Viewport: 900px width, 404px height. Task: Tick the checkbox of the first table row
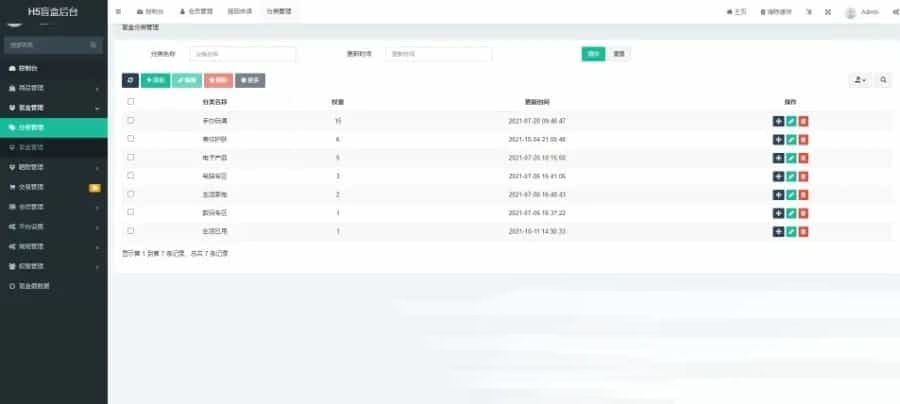coord(130,121)
